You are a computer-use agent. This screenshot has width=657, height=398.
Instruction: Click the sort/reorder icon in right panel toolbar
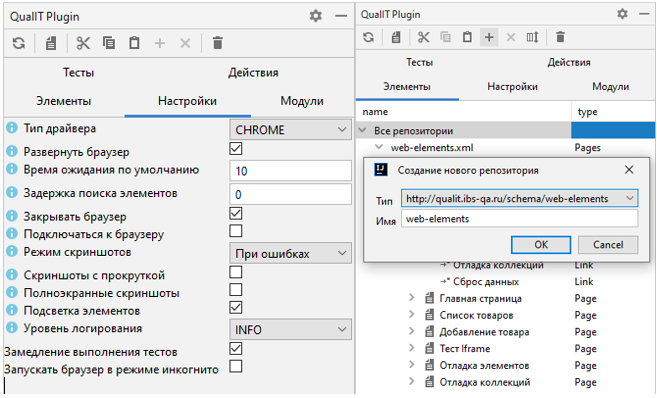point(533,37)
